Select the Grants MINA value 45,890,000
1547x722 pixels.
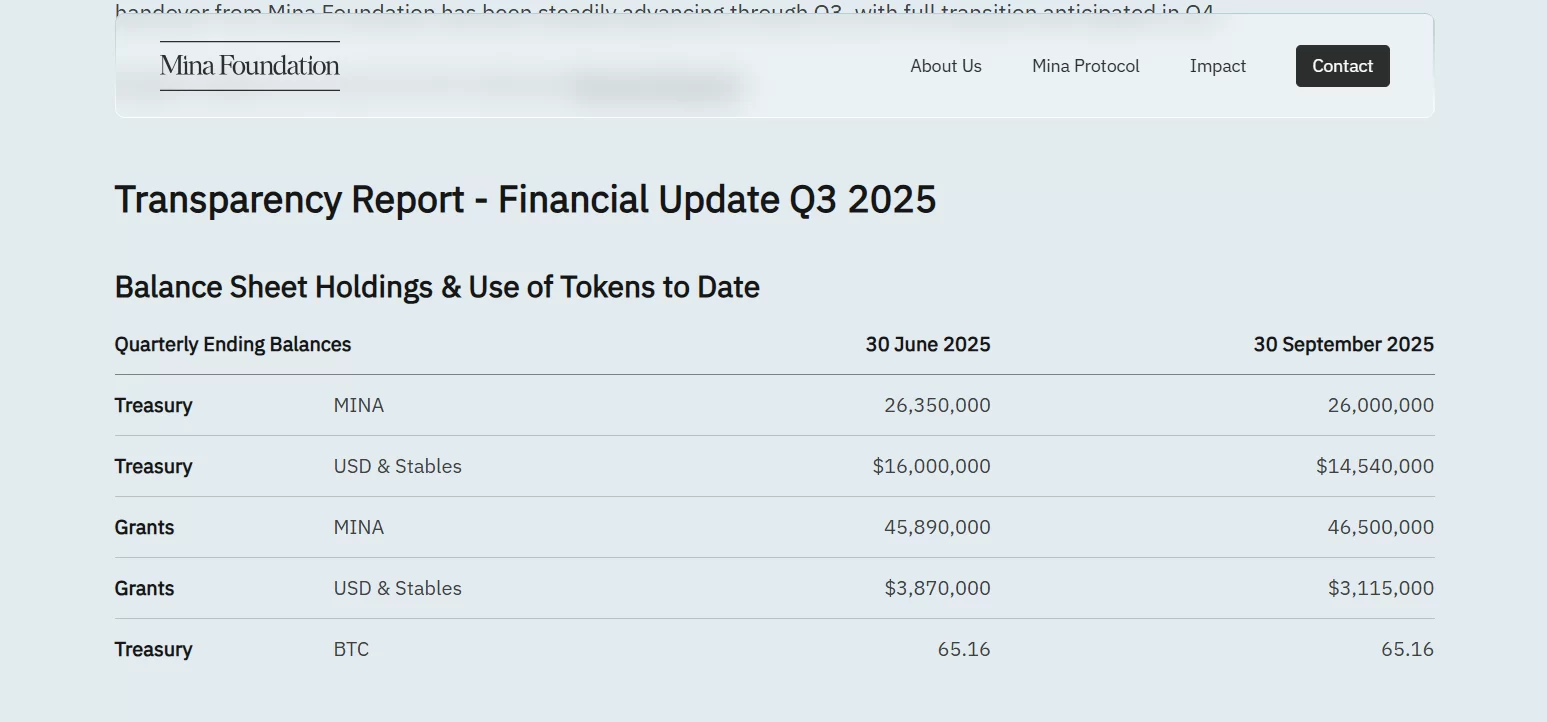click(937, 528)
